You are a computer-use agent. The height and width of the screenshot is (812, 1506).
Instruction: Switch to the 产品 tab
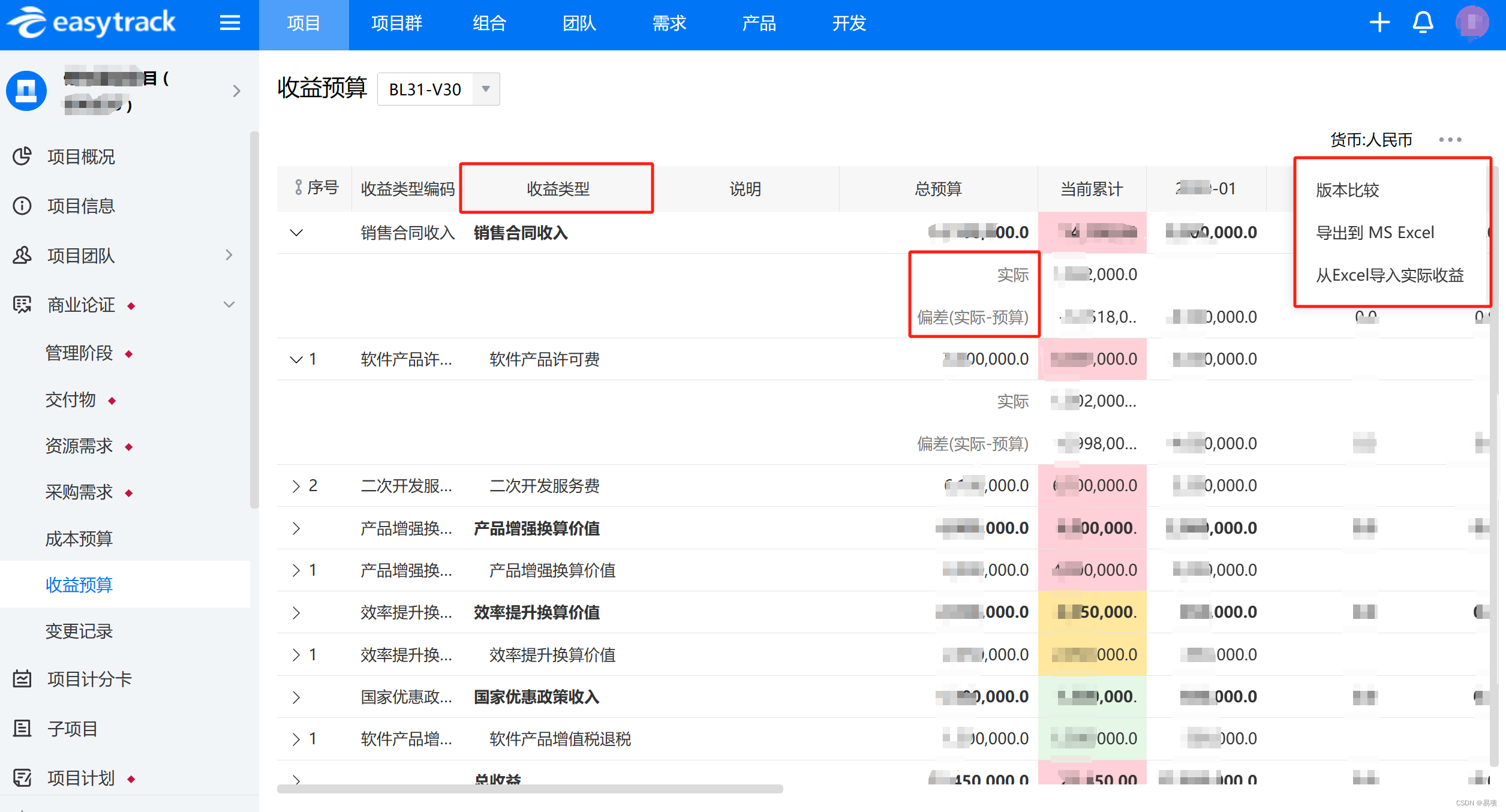[x=759, y=24]
